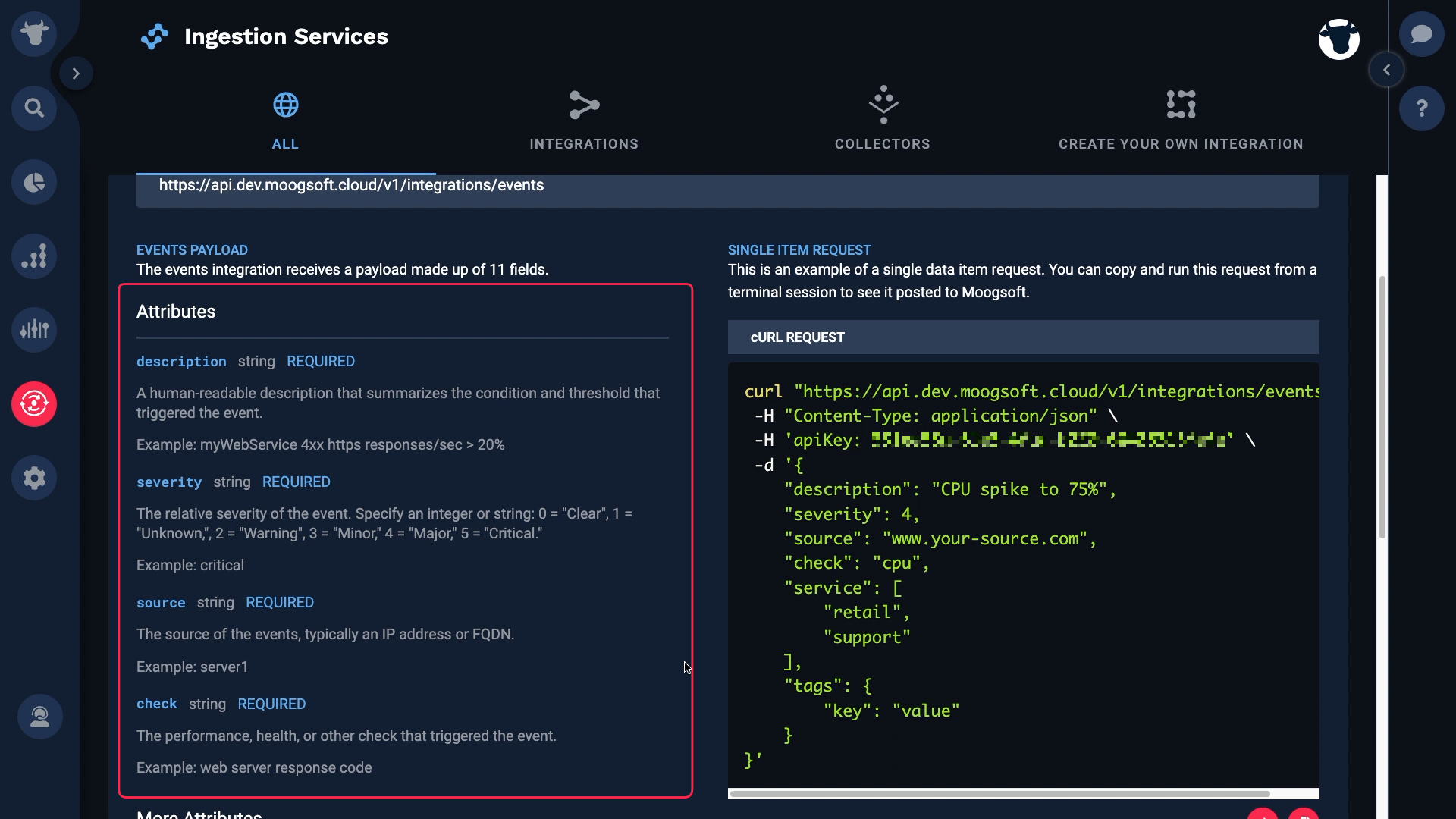Click the page vertical scrollbar thumb
The image size is (1456, 819).
pyautogui.click(x=1382, y=407)
